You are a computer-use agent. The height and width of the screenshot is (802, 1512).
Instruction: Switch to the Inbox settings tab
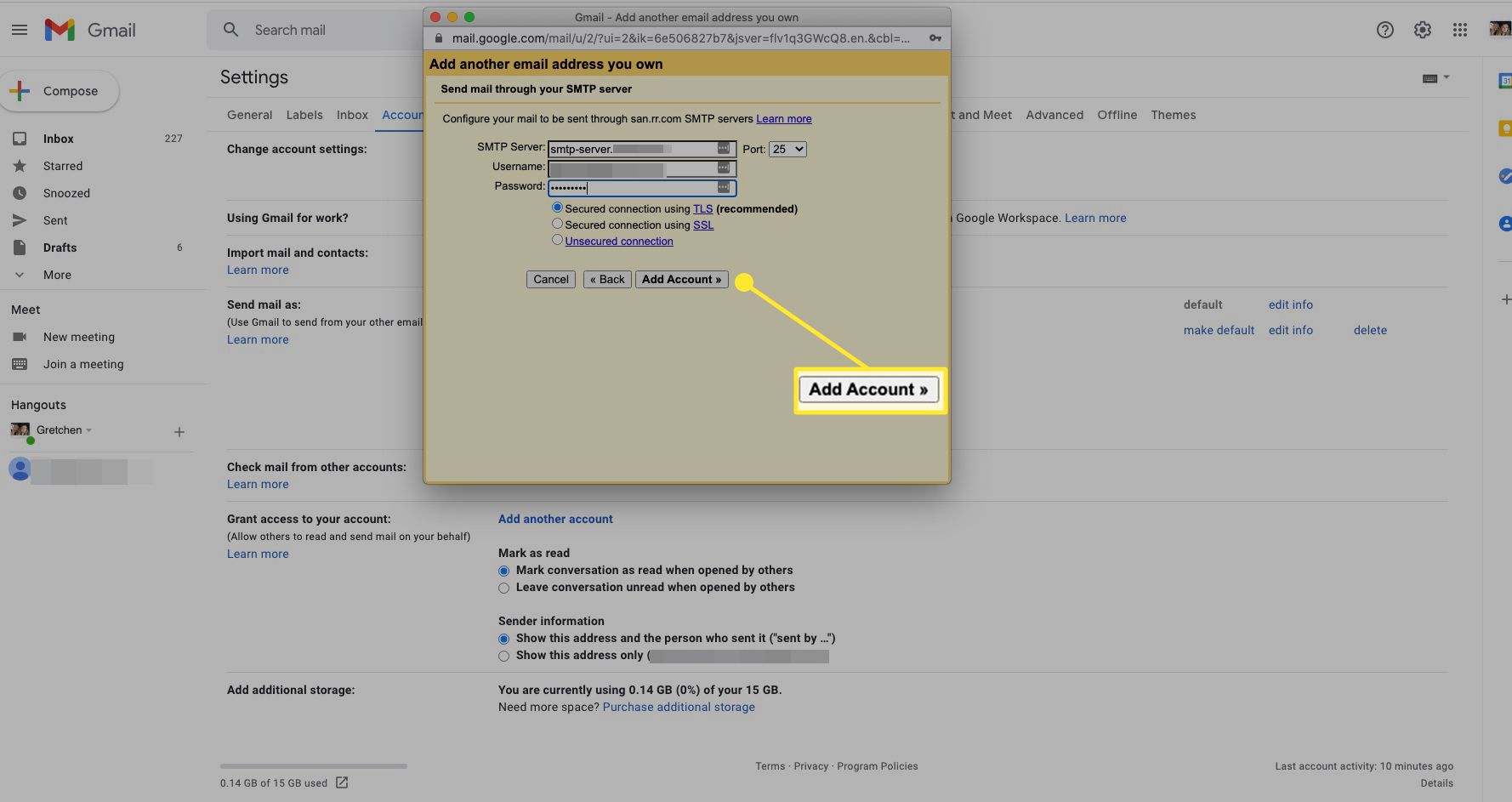[x=352, y=115]
